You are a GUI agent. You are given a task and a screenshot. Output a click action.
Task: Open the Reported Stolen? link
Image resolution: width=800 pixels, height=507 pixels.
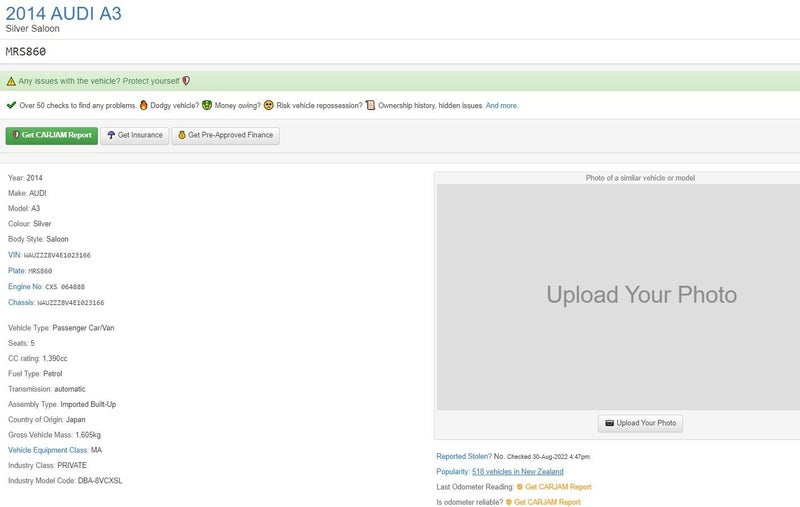(464, 457)
